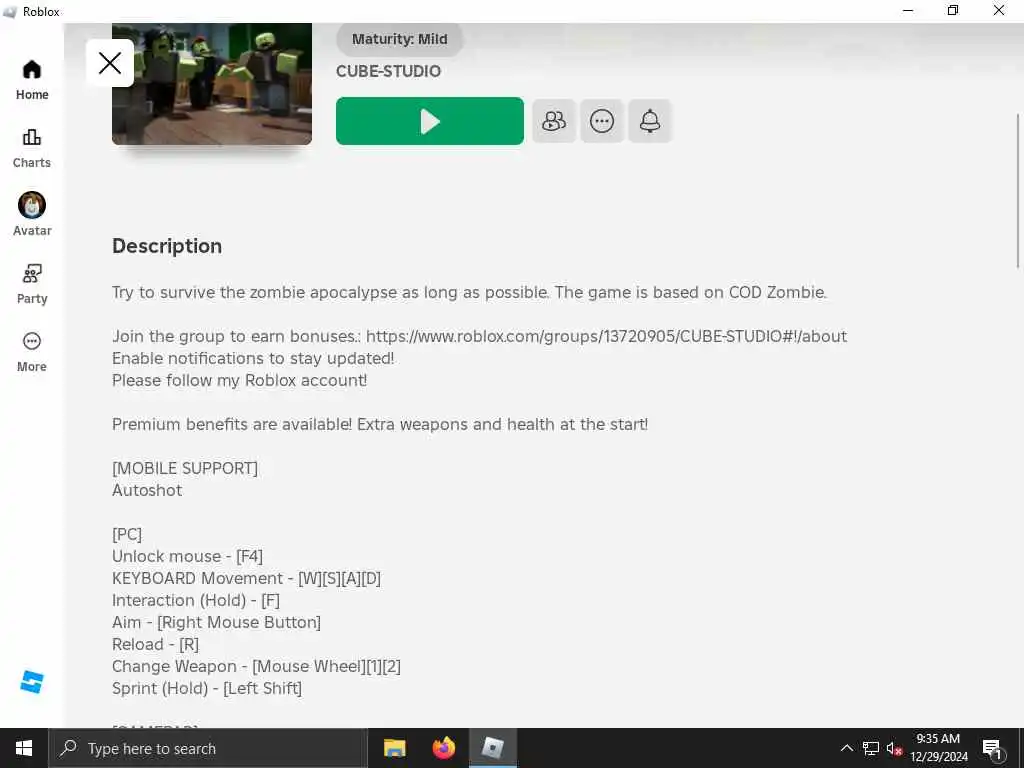Open the Charts page
Viewport: 1024px width, 768px height.
pyautogui.click(x=31, y=148)
